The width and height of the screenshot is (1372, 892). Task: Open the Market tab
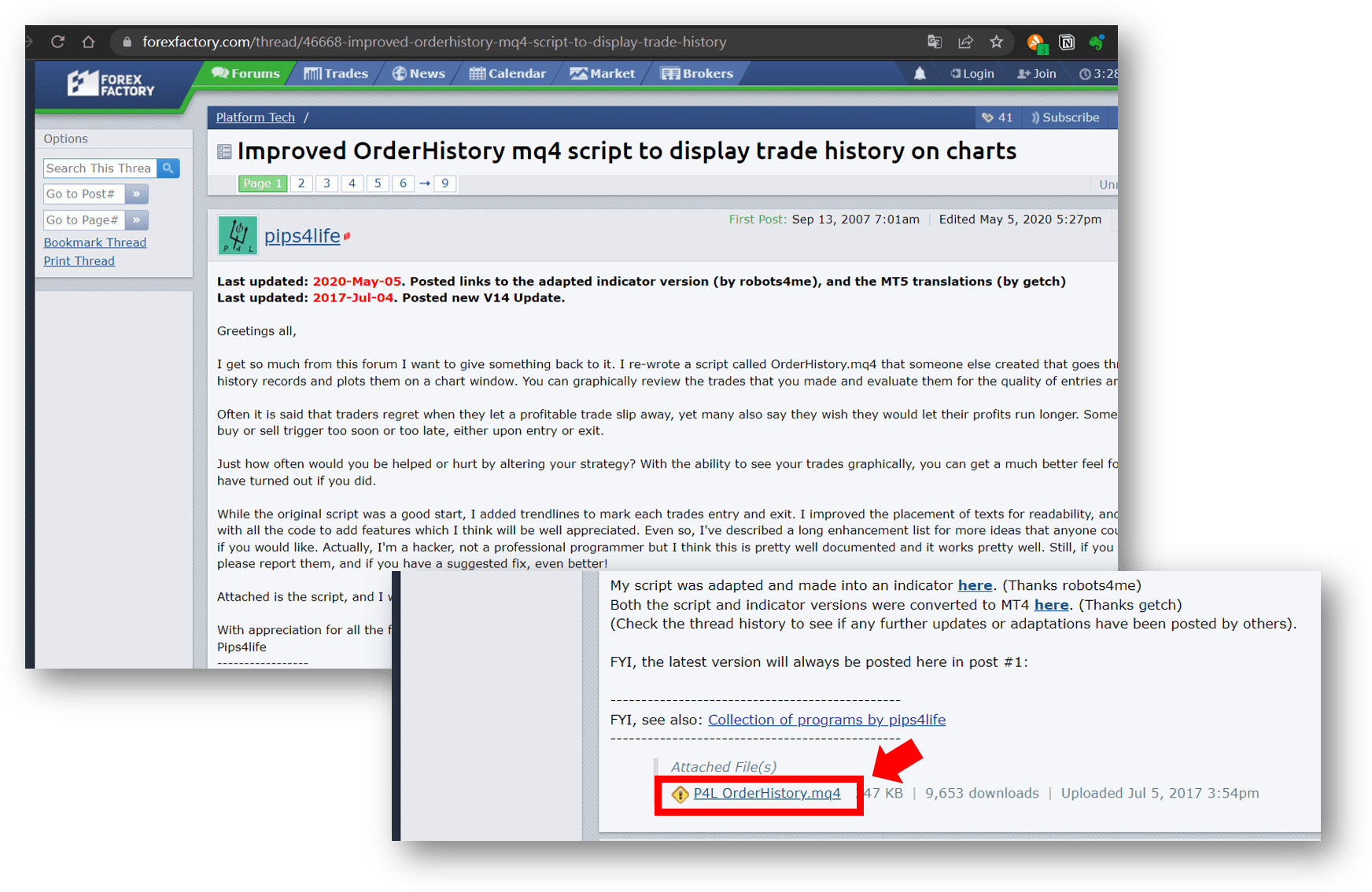click(x=603, y=73)
